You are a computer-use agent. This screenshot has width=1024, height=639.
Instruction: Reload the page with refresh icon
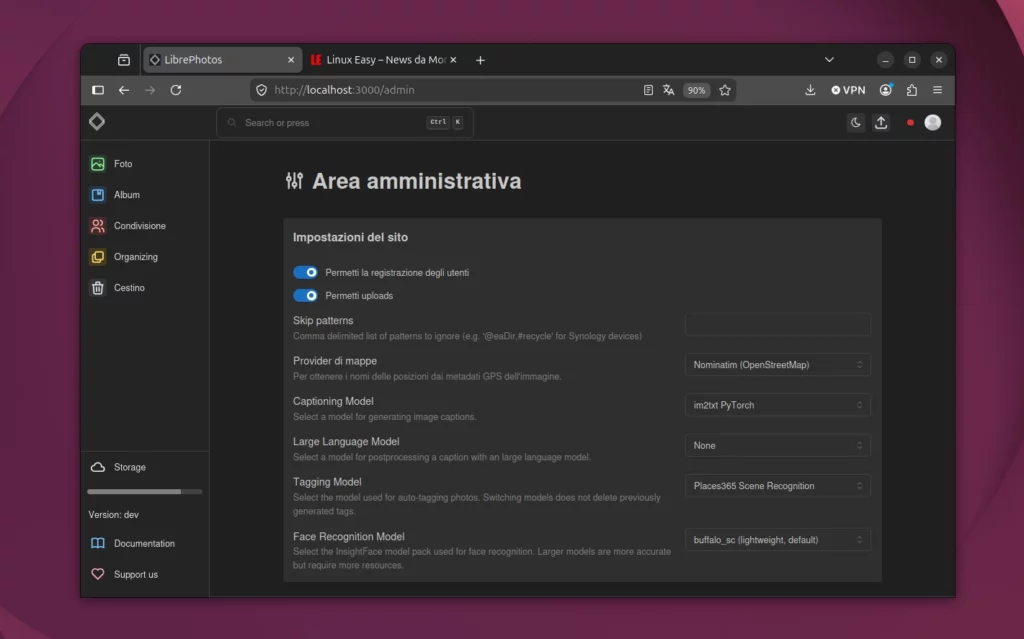click(176, 90)
